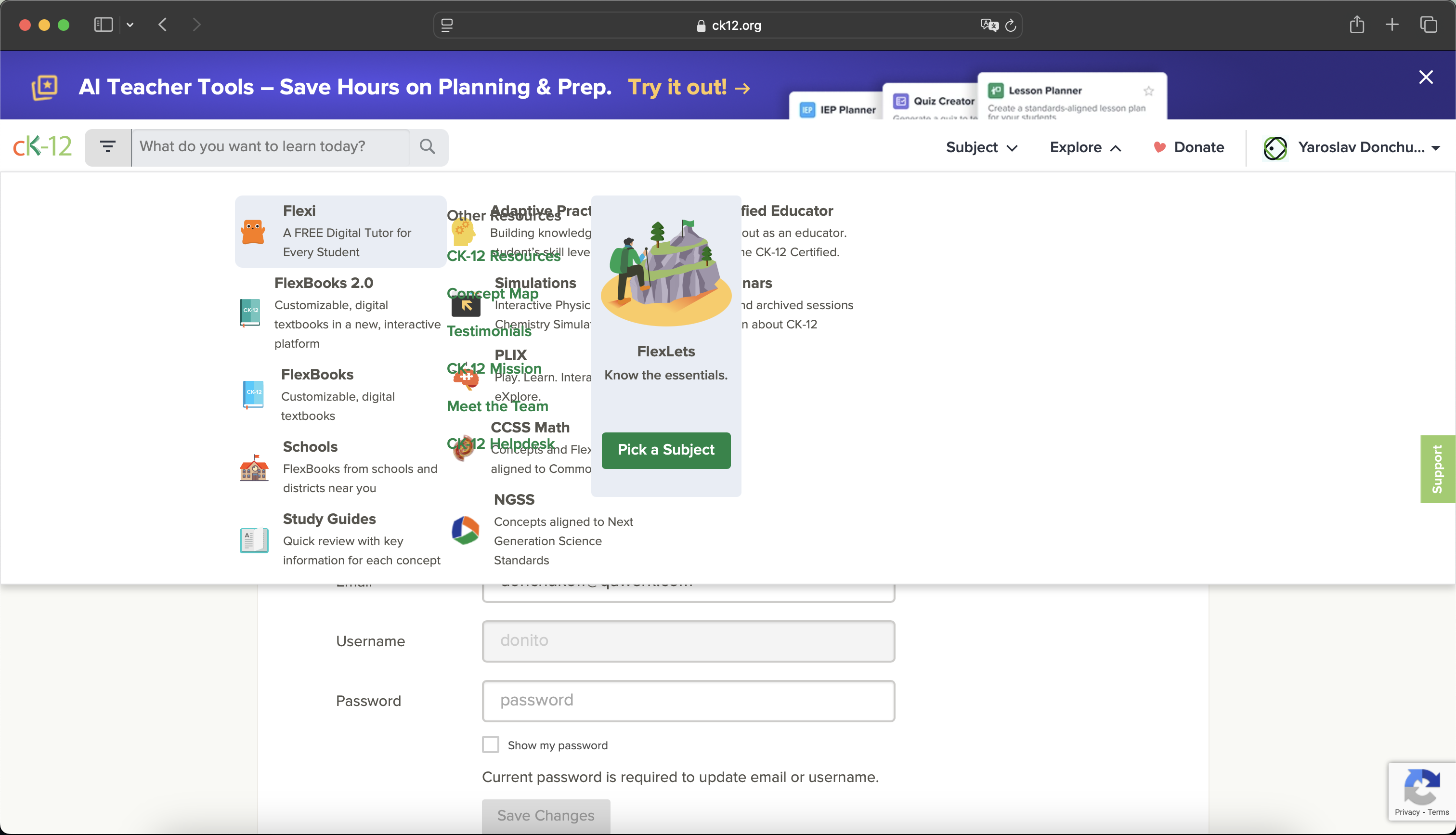Viewport: 1456px width, 835px height.
Task: Click the translate icon in address bar
Action: pos(989,25)
